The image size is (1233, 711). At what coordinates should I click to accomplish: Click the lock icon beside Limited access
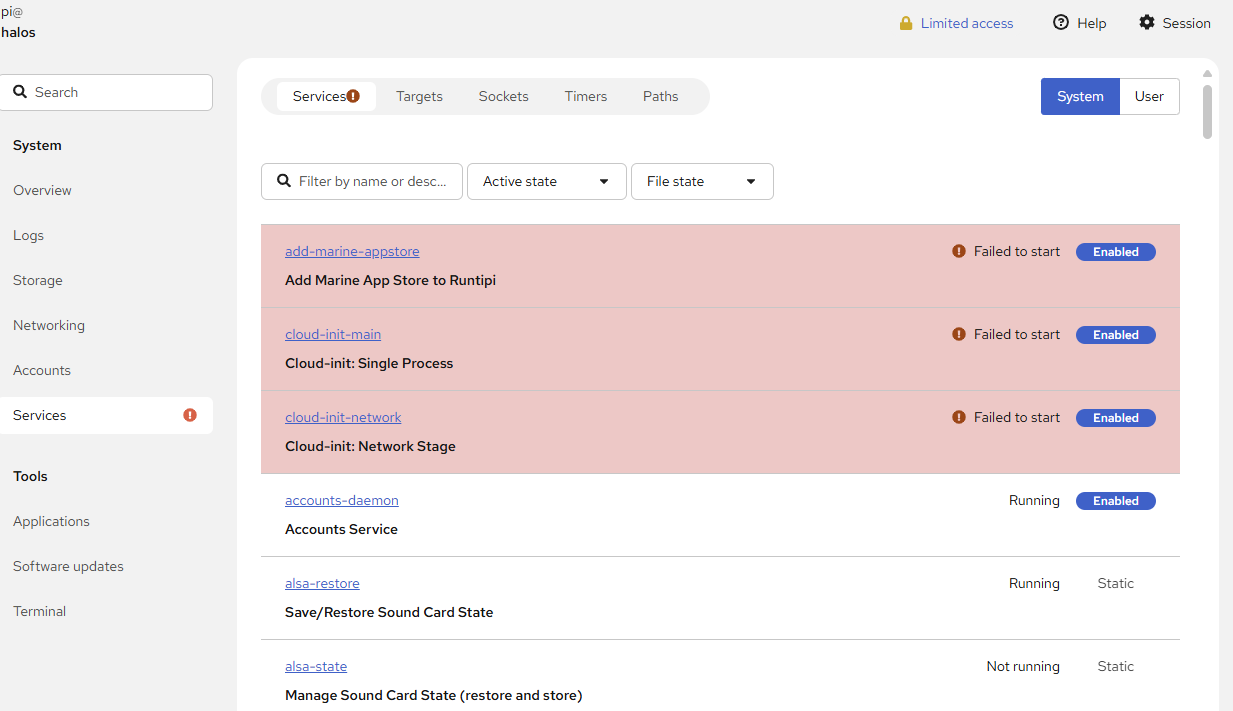coord(906,23)
